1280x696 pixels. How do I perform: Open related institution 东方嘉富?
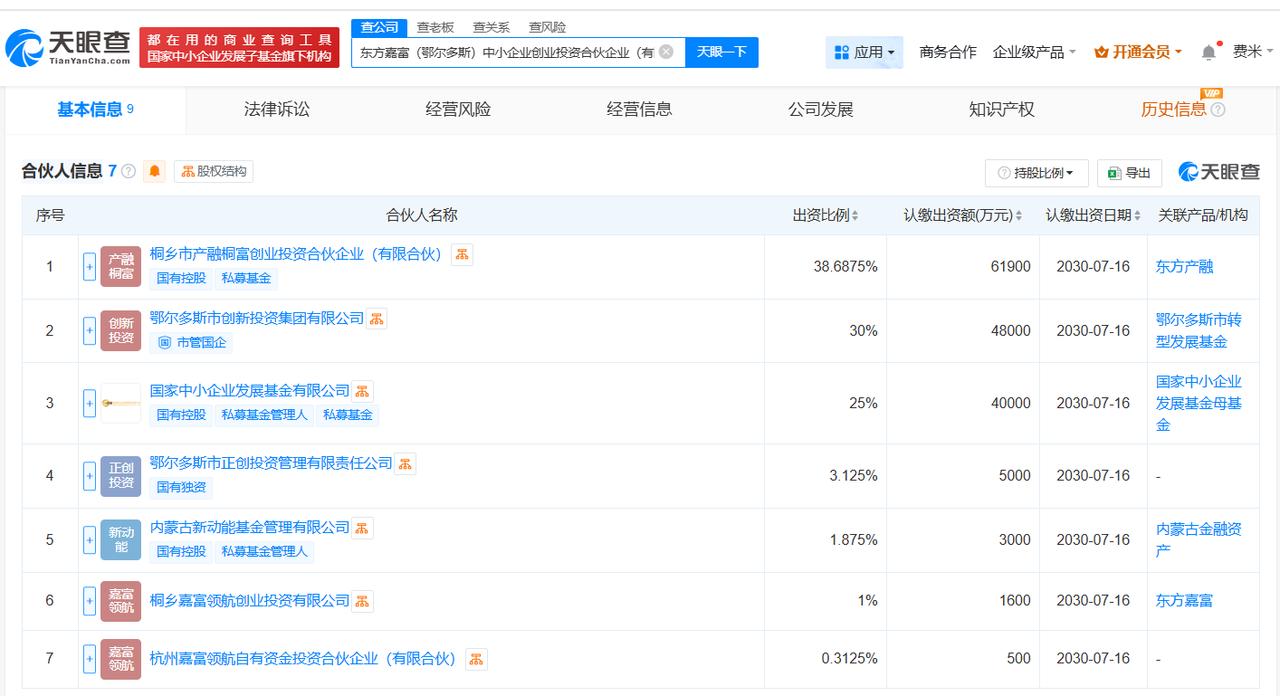tap(1185, 601)
